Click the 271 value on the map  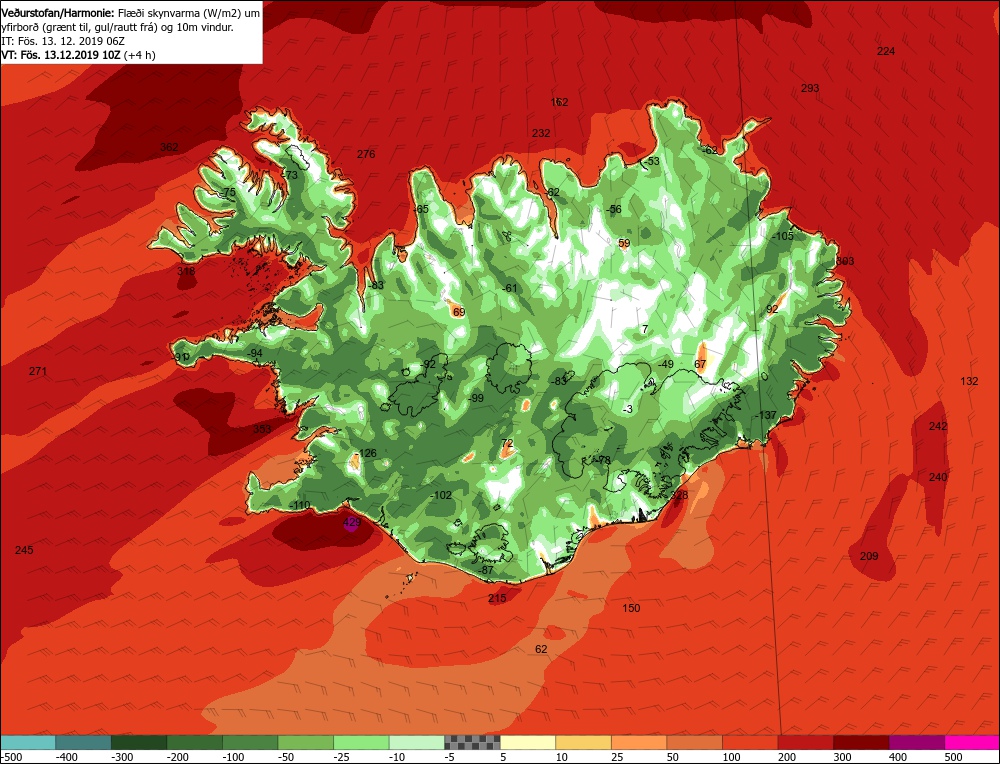click(38, 371)
